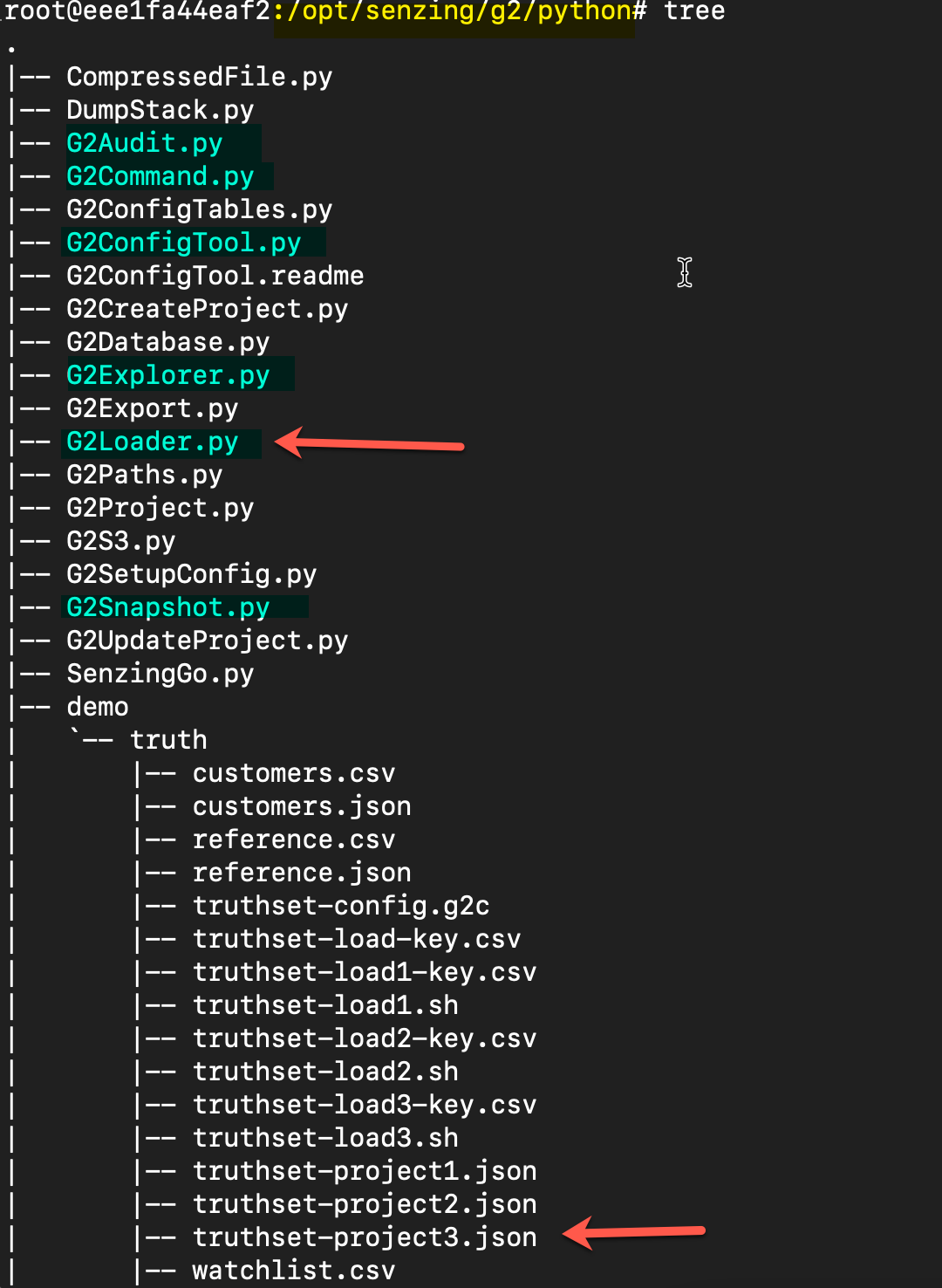The width and height of the screenshot is (942, 1288).
Task: Select the customers.csv entry
Action: (293, 773)
